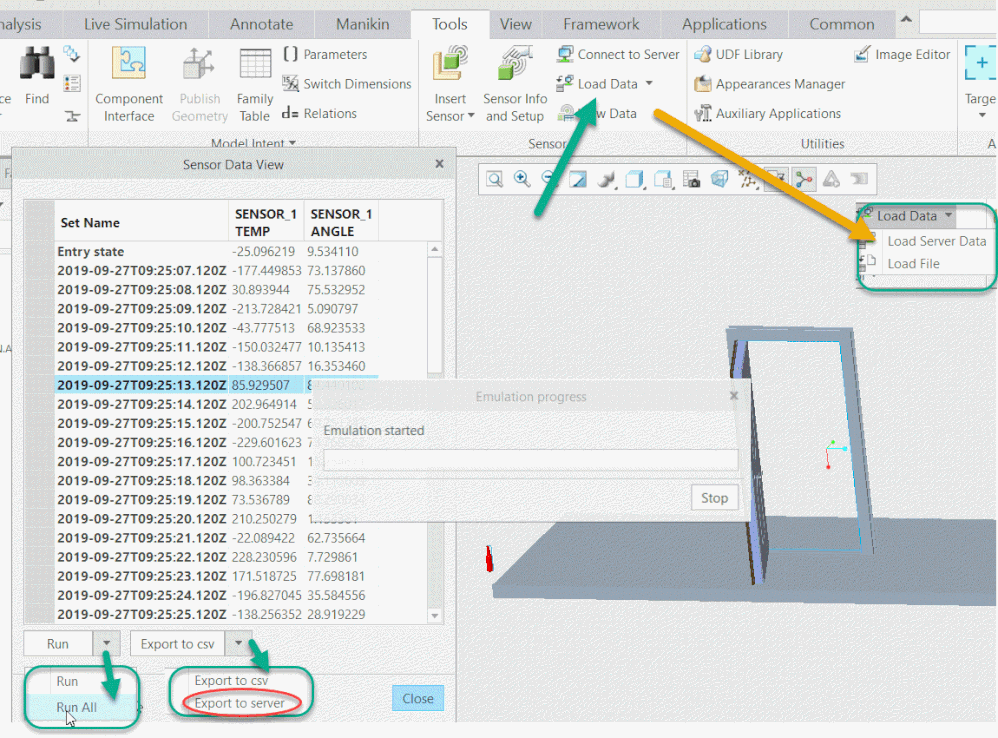The image size is (998, 738).
Task: Click the Target icon in the ribbon
Action: click(980, 64)
